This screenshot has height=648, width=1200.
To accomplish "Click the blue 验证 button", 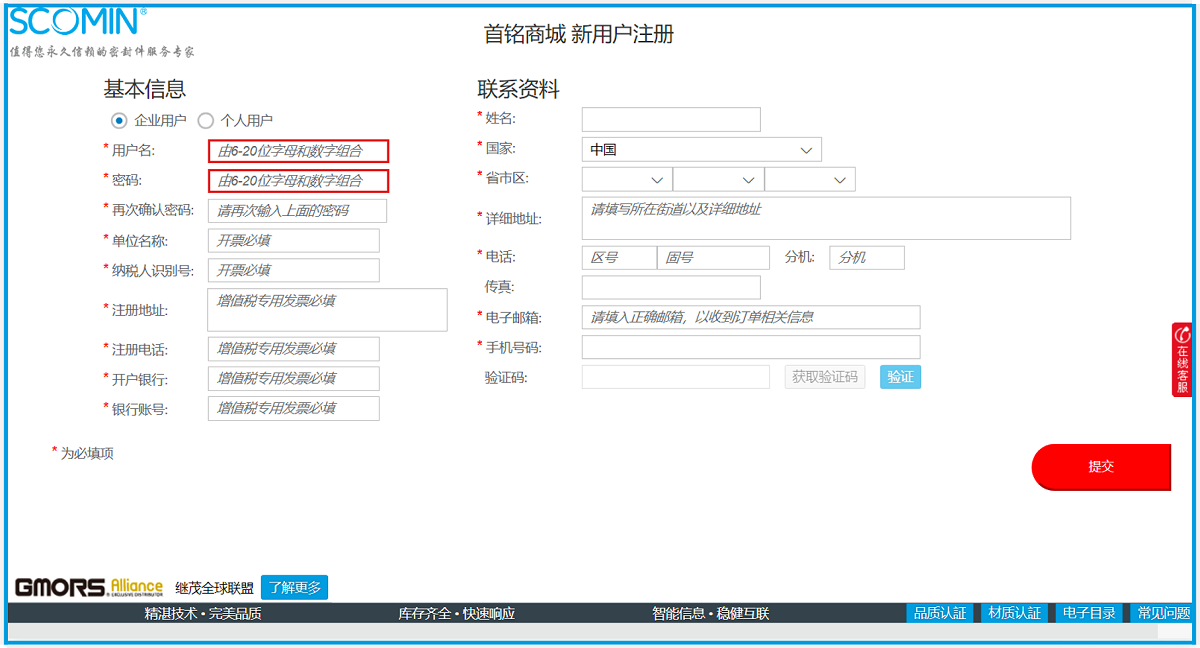I will pos(900,377).
